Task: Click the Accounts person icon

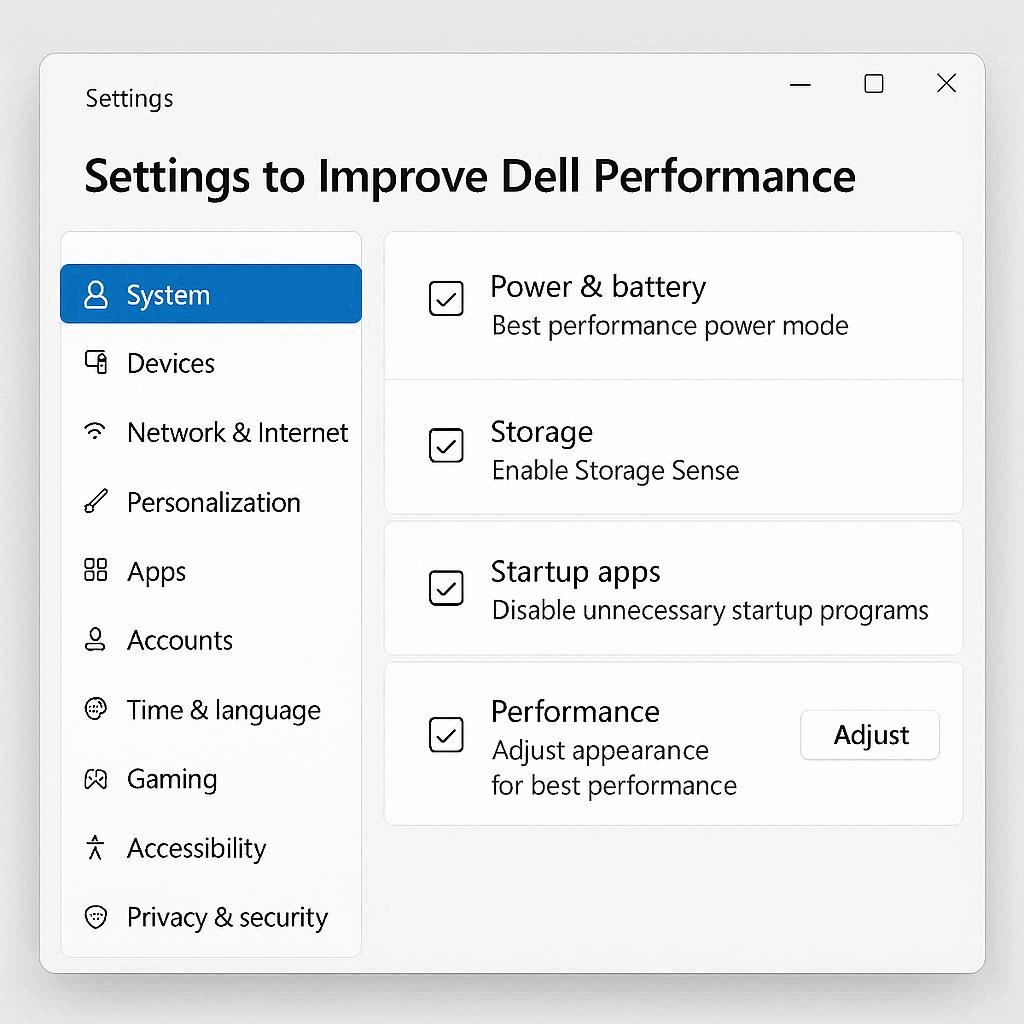Action: click(x=96, y=640)
